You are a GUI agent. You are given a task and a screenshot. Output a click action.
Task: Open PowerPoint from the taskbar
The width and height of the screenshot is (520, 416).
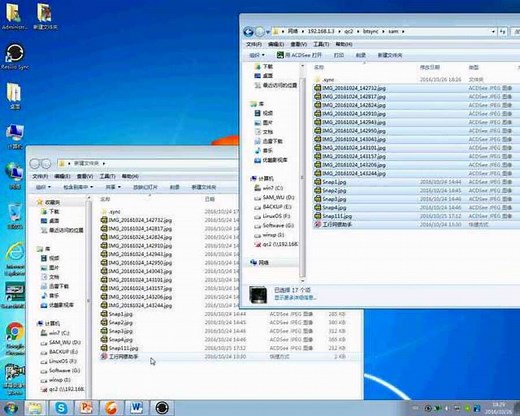click(86, 408)
